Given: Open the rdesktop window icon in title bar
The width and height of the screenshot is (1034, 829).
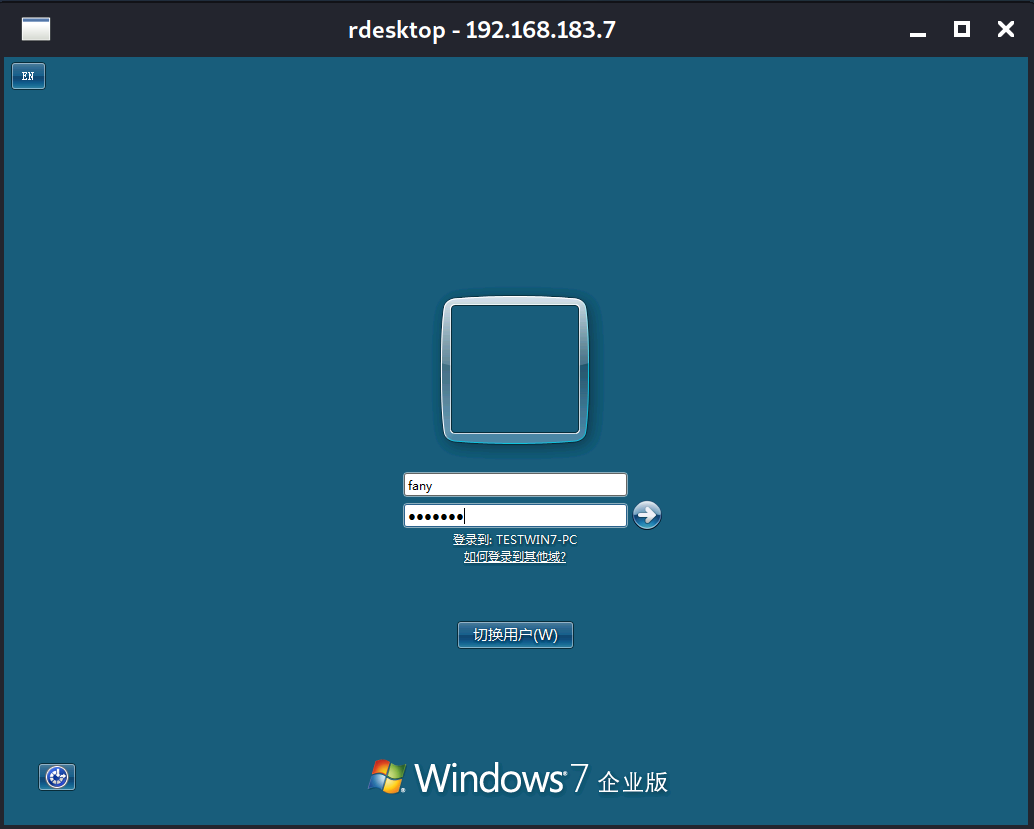Looking at the screenshot, I should pos(35,29).
